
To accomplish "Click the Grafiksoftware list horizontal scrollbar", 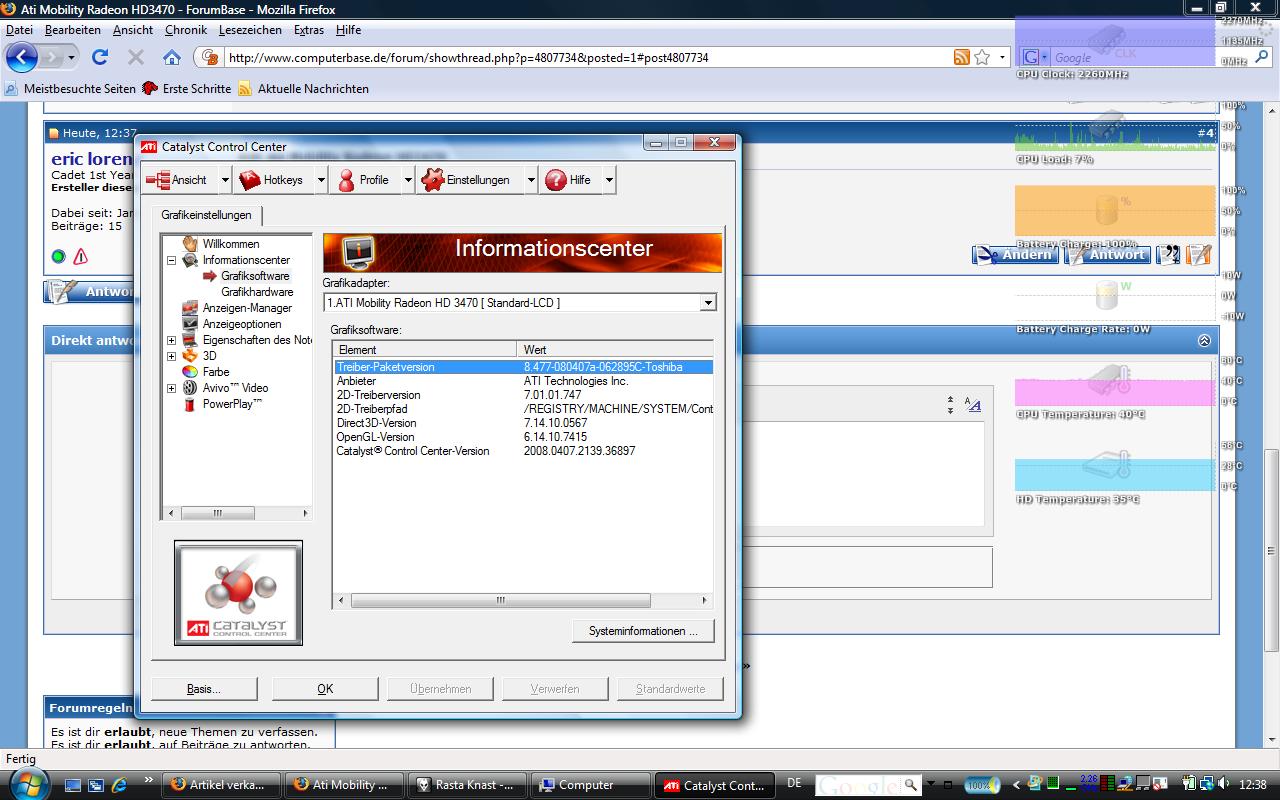I will click(x=522, y=601).
